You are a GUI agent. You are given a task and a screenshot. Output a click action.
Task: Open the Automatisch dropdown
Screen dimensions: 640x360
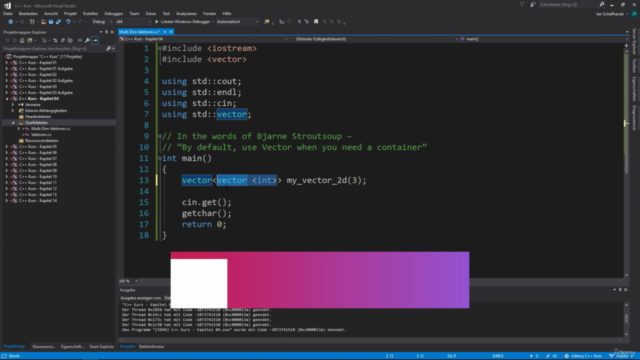click(238, 22)
